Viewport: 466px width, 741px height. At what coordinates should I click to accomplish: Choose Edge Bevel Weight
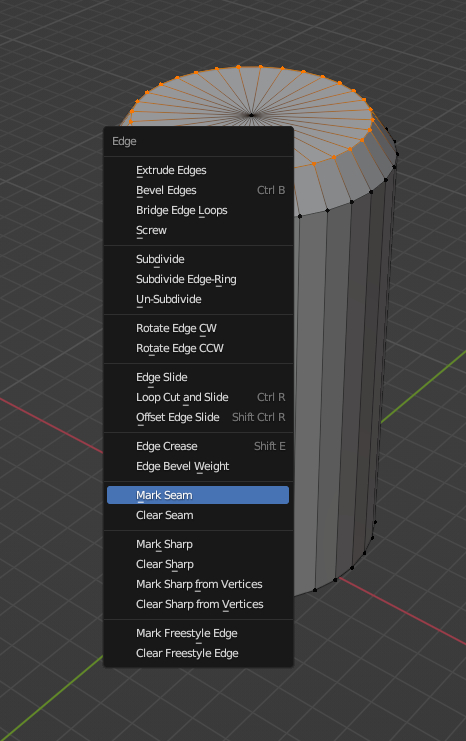(x=198, y=466)
